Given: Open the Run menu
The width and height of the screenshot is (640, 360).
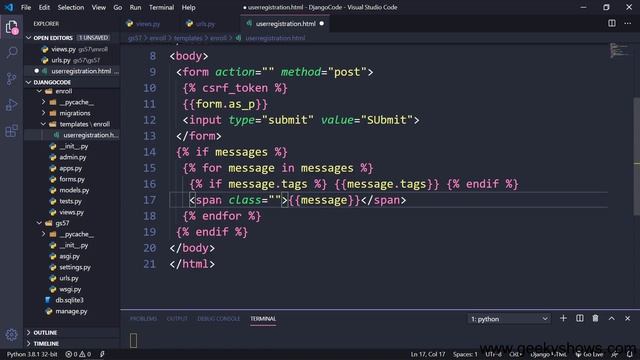Looking at the screenshot, I should 135,7.
